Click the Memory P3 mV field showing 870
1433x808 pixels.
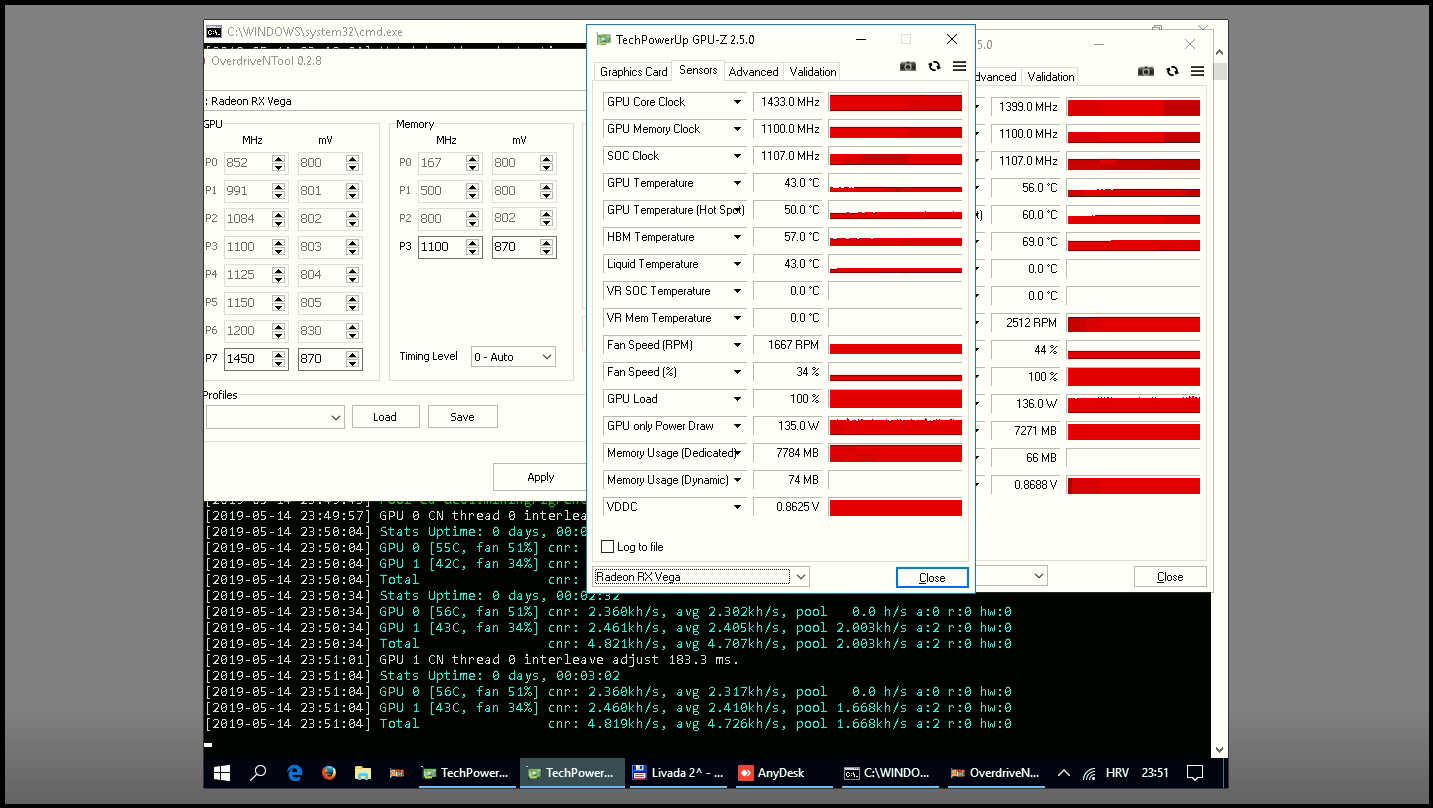click(x=515, y=247)
